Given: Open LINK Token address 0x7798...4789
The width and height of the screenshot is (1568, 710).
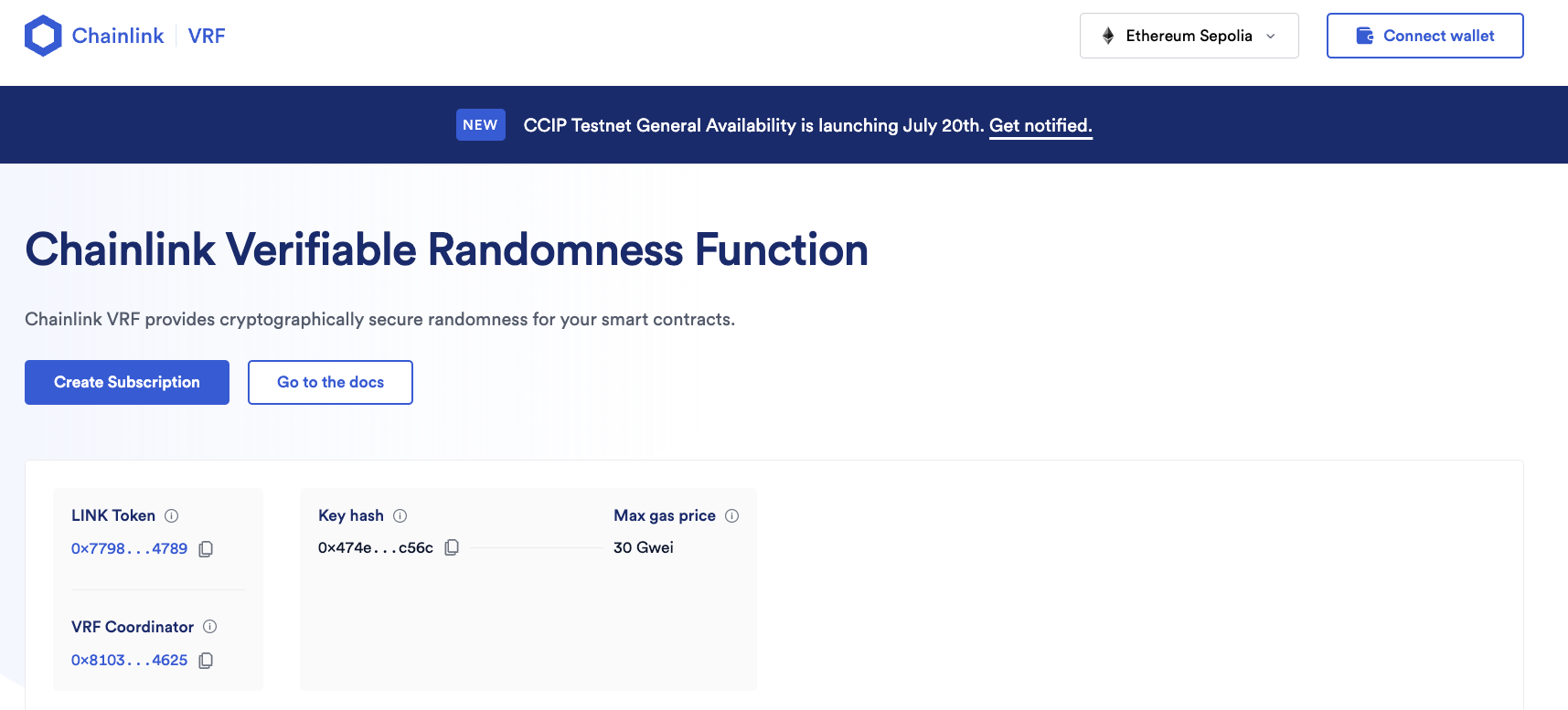Looking at the screenshot, I should [x=129, y=549].
